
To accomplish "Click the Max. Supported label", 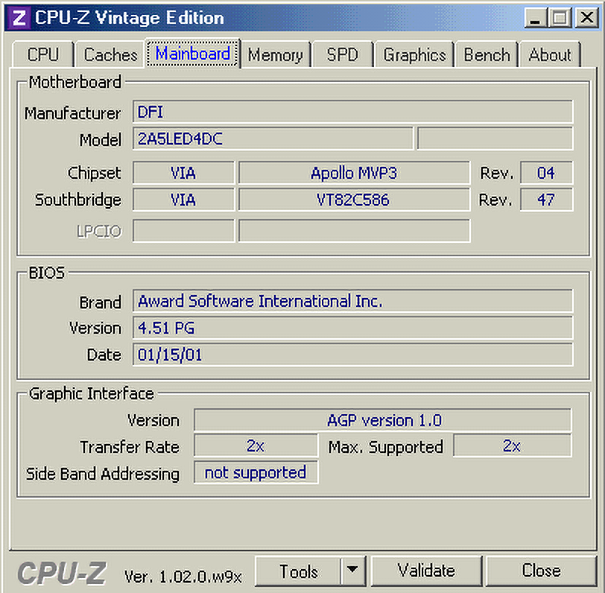I will pos(385,448).
